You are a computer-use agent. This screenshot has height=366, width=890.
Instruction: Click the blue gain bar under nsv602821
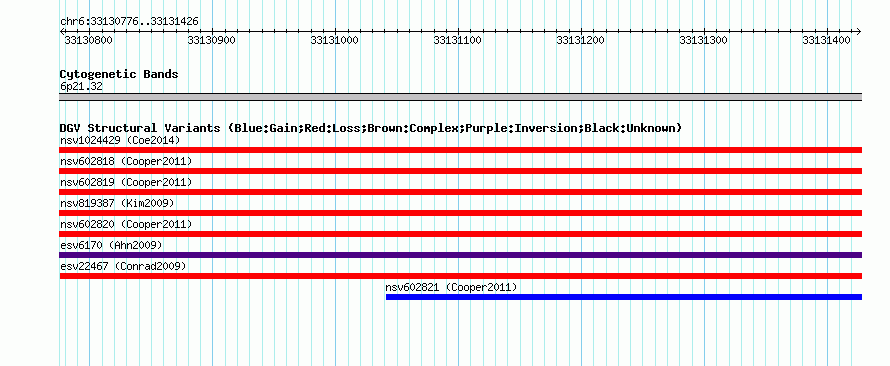coord(624,297)
